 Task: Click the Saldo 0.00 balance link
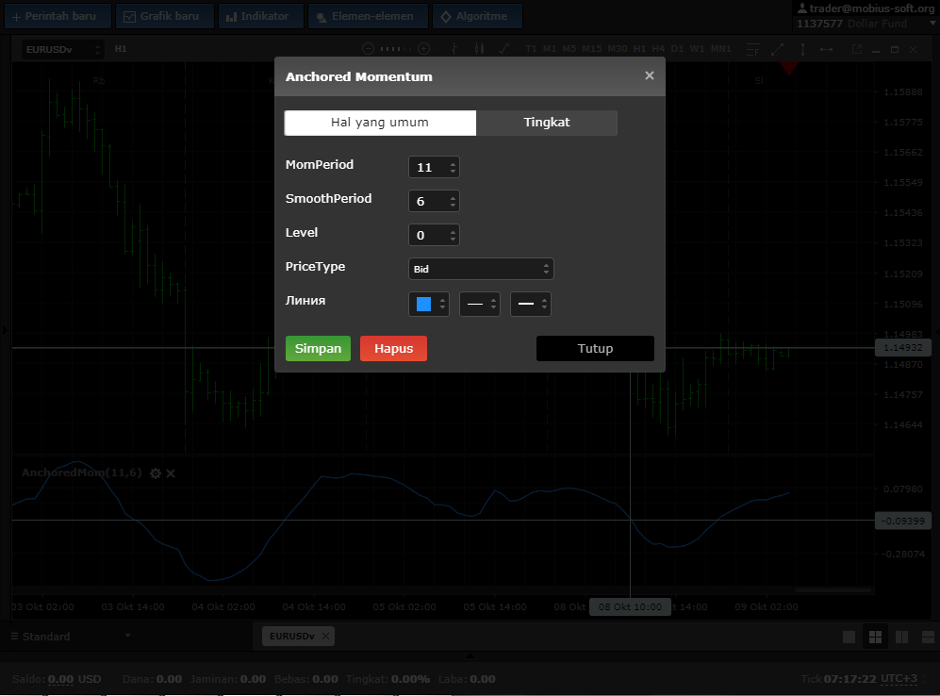point(61,679)
